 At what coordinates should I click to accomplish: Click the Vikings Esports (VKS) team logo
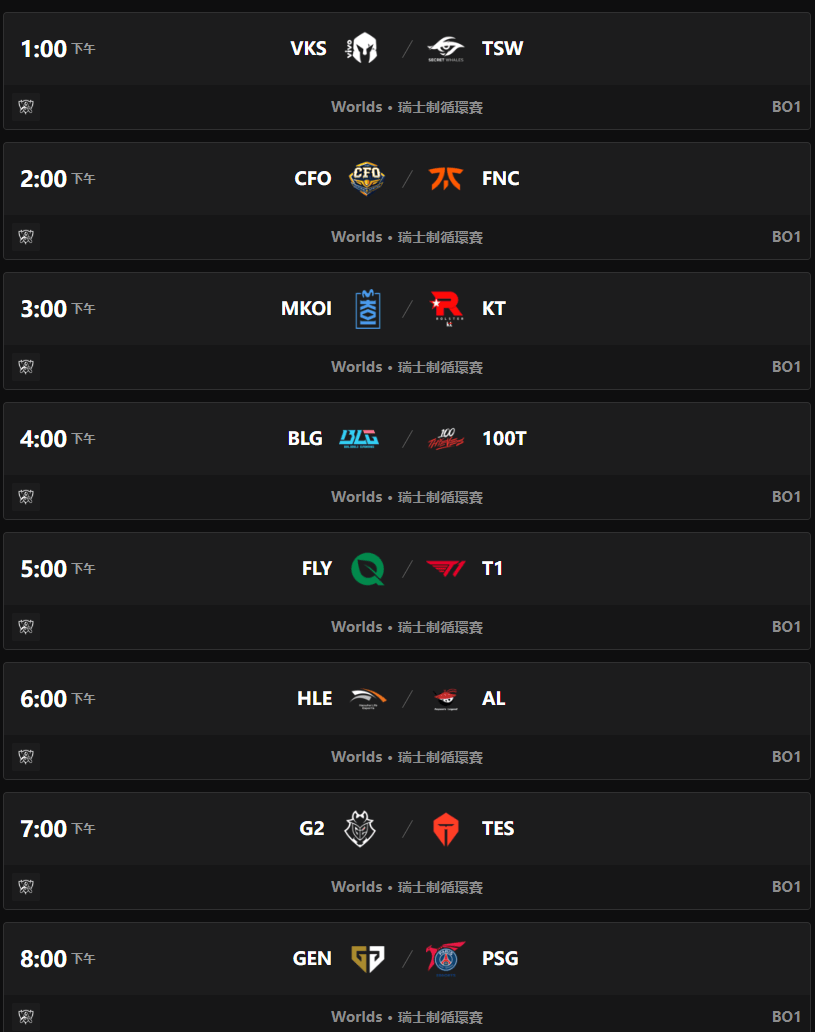(360, 49)
